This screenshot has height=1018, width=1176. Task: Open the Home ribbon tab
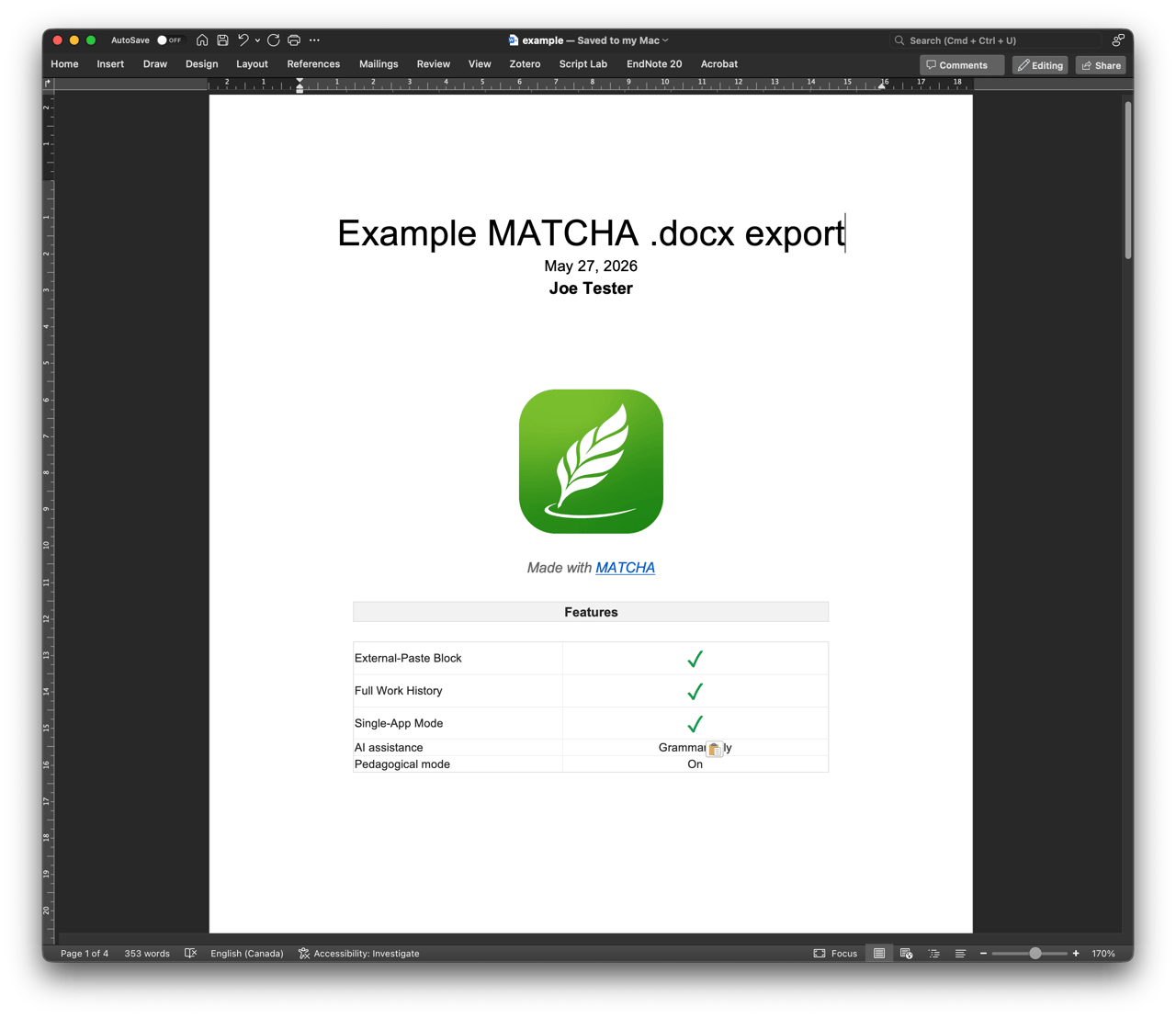[x=64, y=64]
